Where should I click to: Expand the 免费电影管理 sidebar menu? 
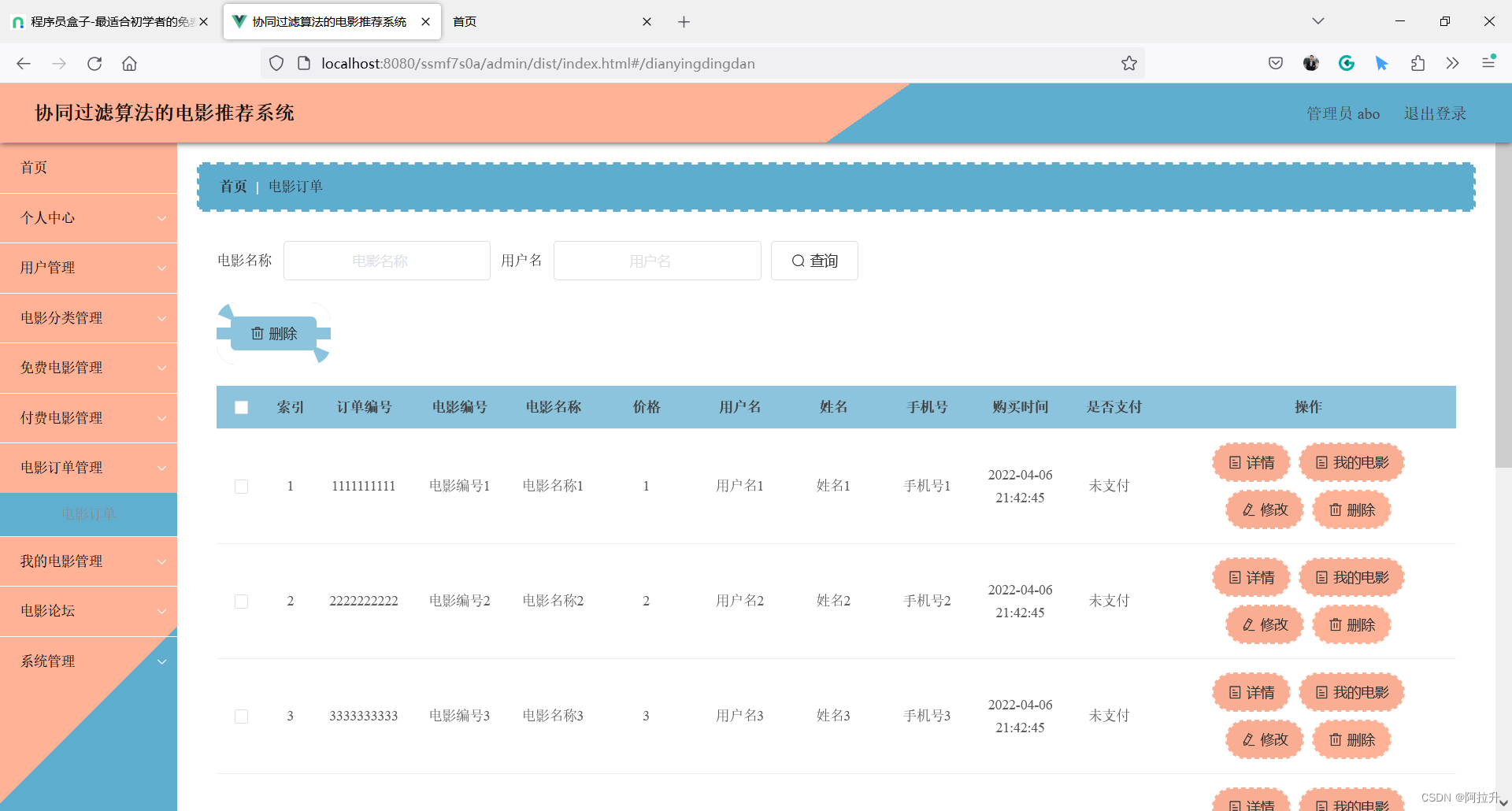(x=88, y=368)
